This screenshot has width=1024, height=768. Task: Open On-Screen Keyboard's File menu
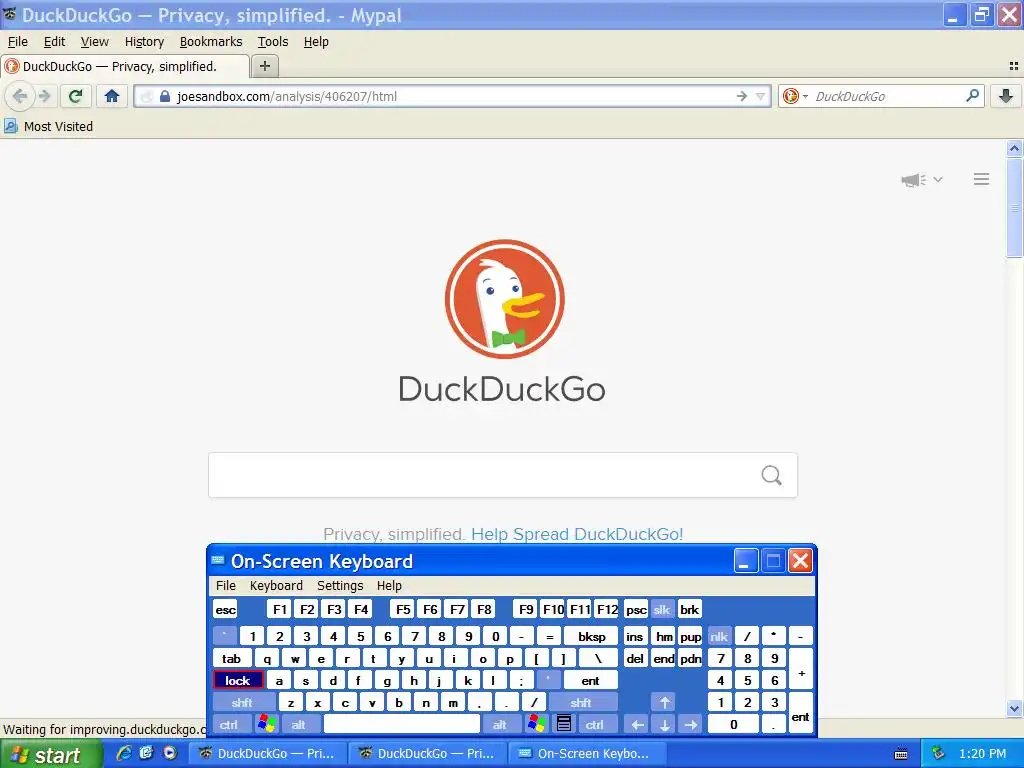225,586
